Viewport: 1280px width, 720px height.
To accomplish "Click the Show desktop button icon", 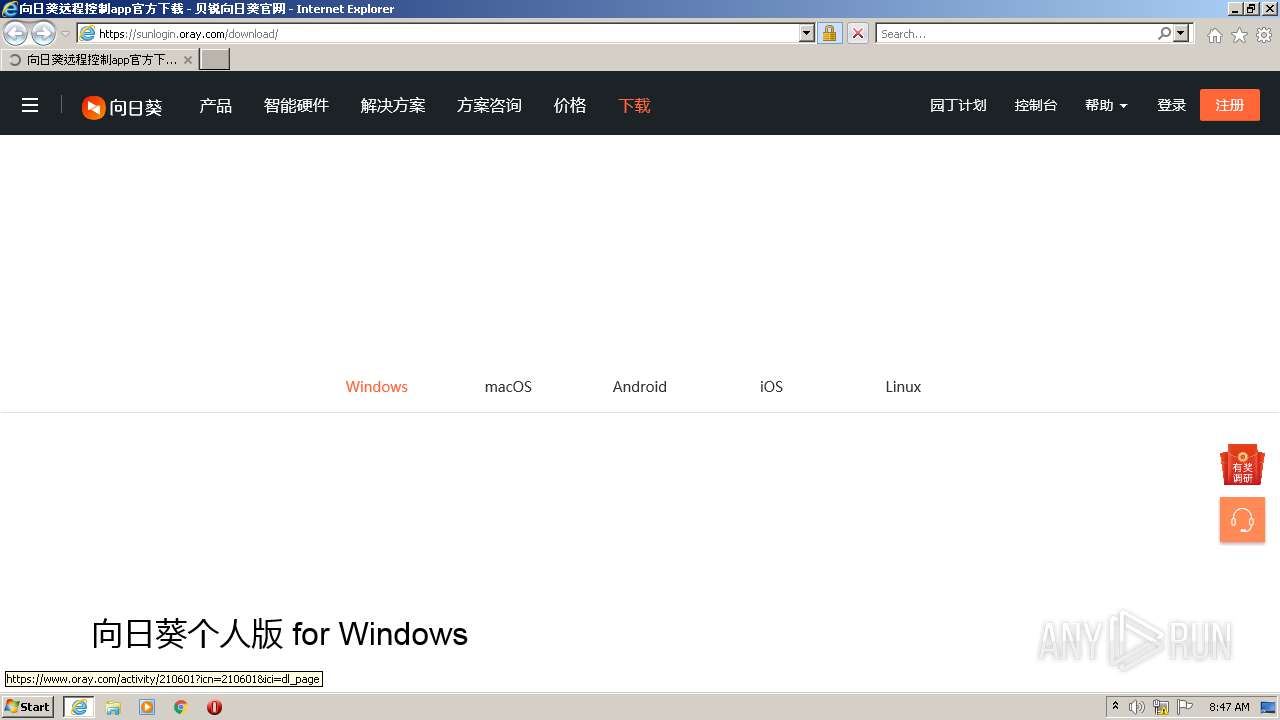I will pyautogui.click(x=1268, y=707).
